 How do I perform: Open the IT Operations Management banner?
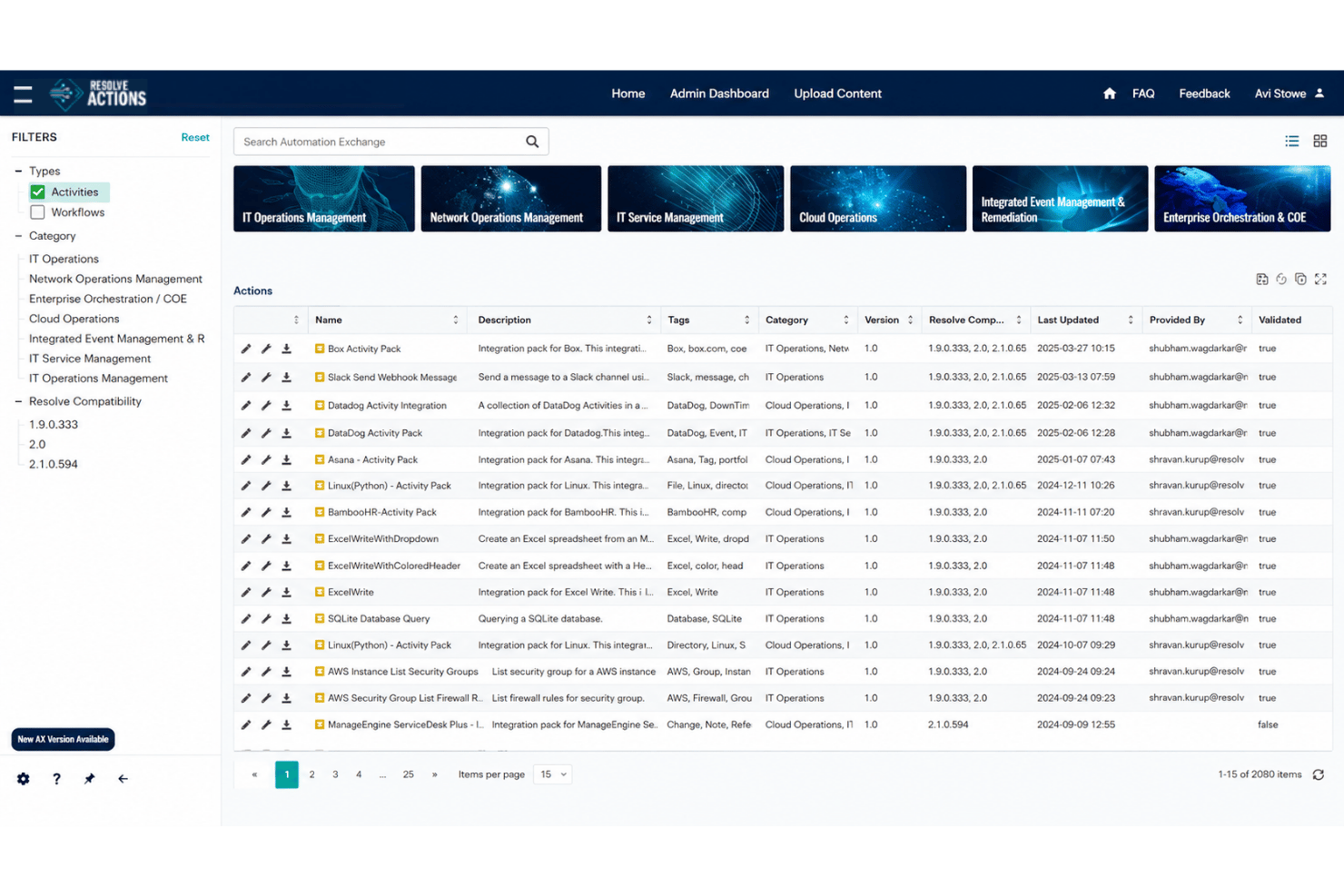pyautogui.click(x=324, y=199)
